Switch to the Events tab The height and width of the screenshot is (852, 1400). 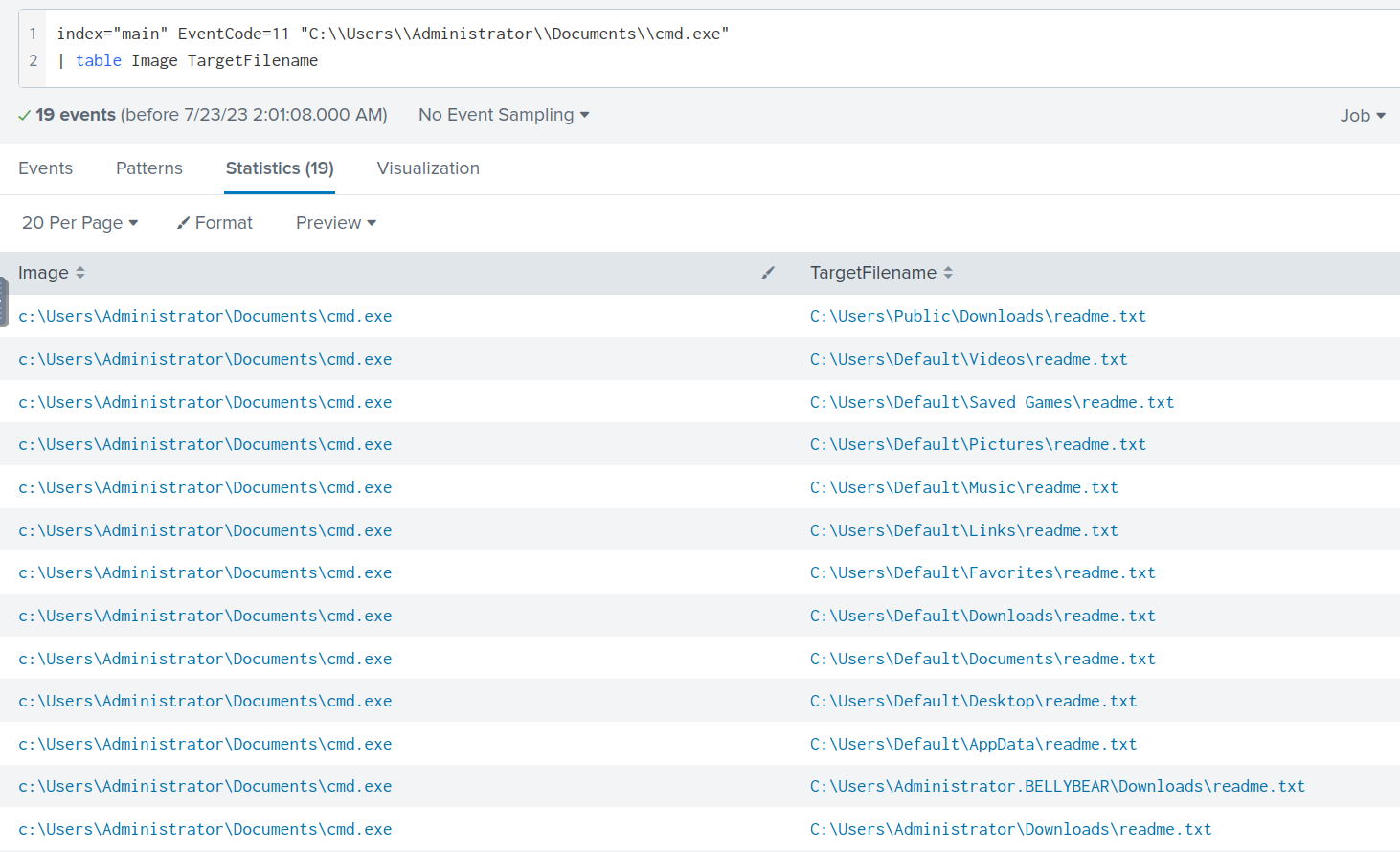tap(45, 168)
